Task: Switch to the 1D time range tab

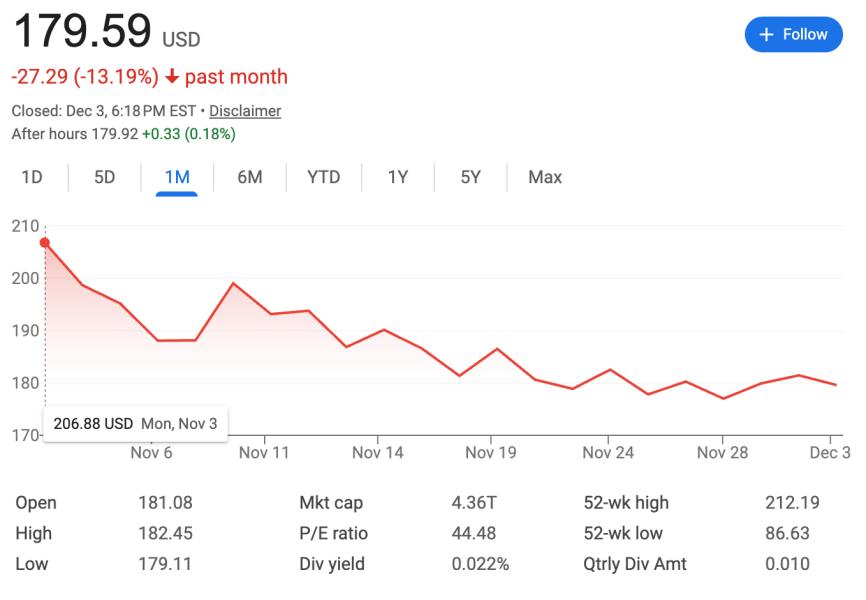Action: 32,177
